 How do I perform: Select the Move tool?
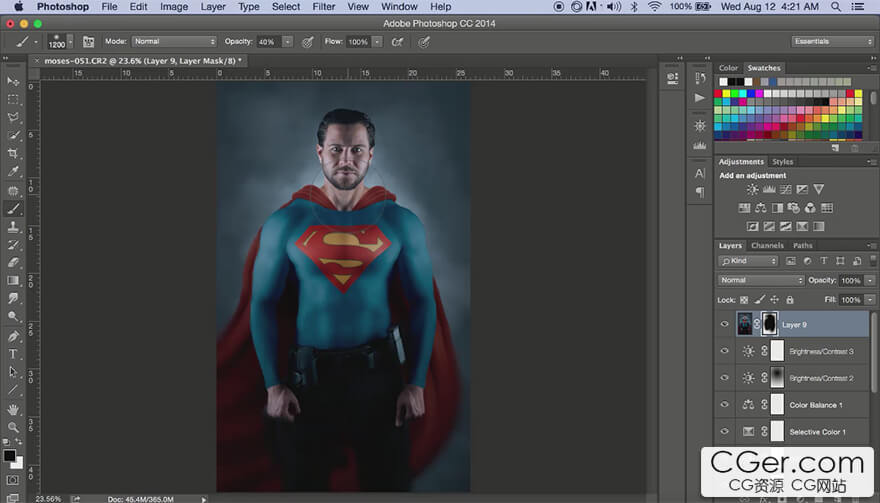pyautogui.click(x=12, y=81)
